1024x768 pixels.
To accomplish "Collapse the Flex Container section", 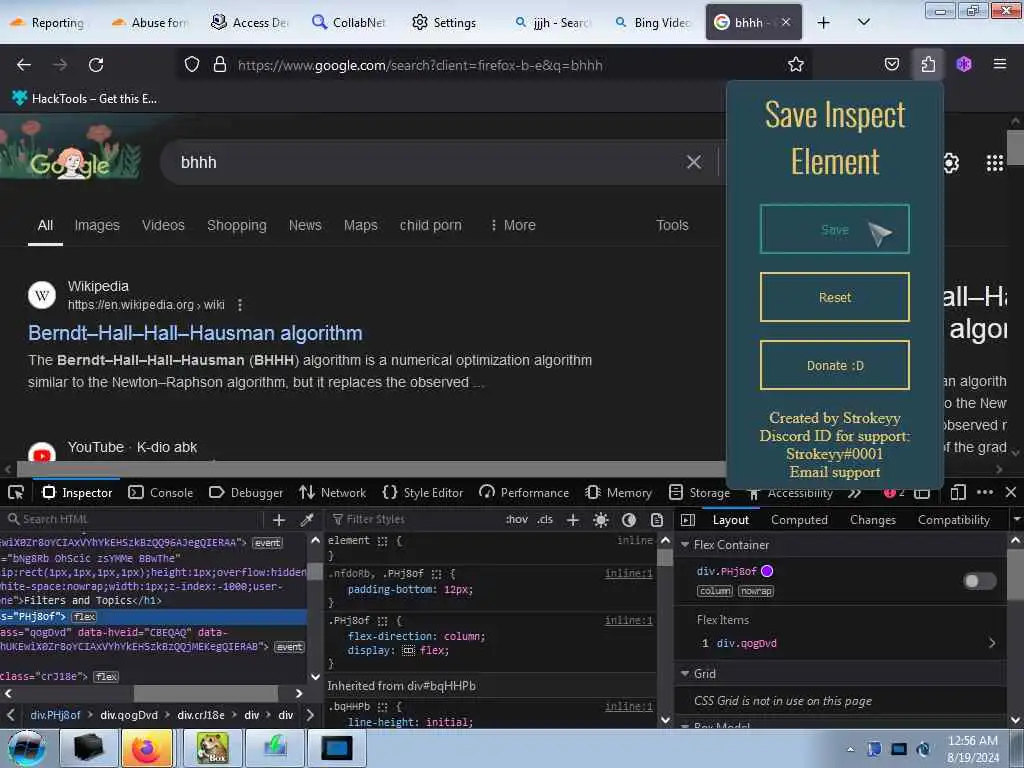I will [x=685, y=545].
